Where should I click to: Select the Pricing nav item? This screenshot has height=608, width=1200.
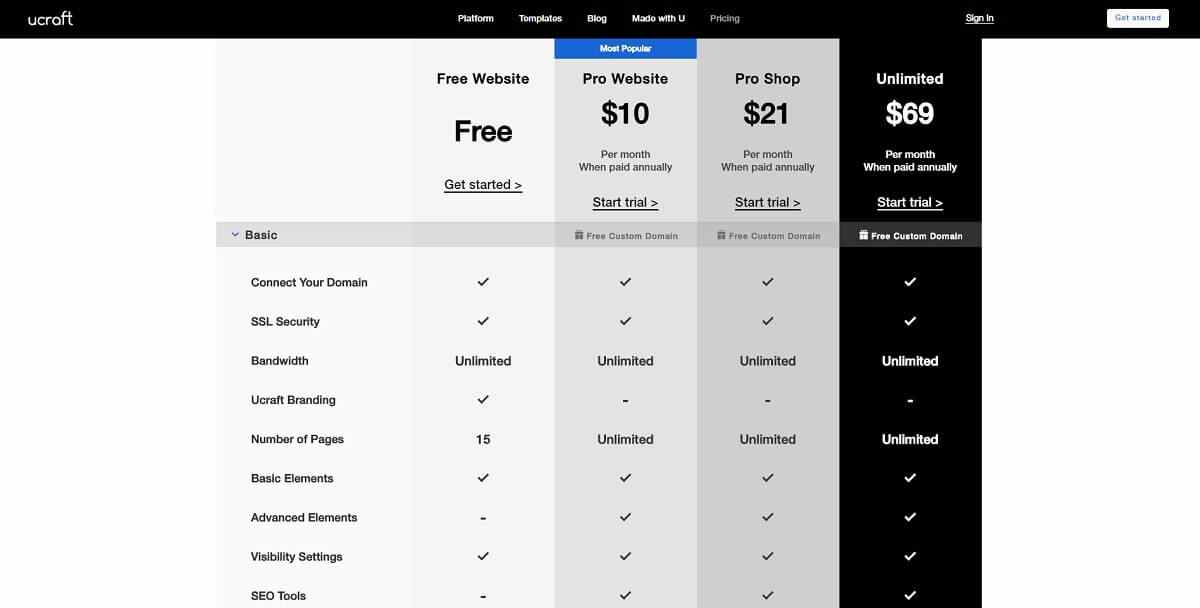pyautogui.click(x=725, y=18)
